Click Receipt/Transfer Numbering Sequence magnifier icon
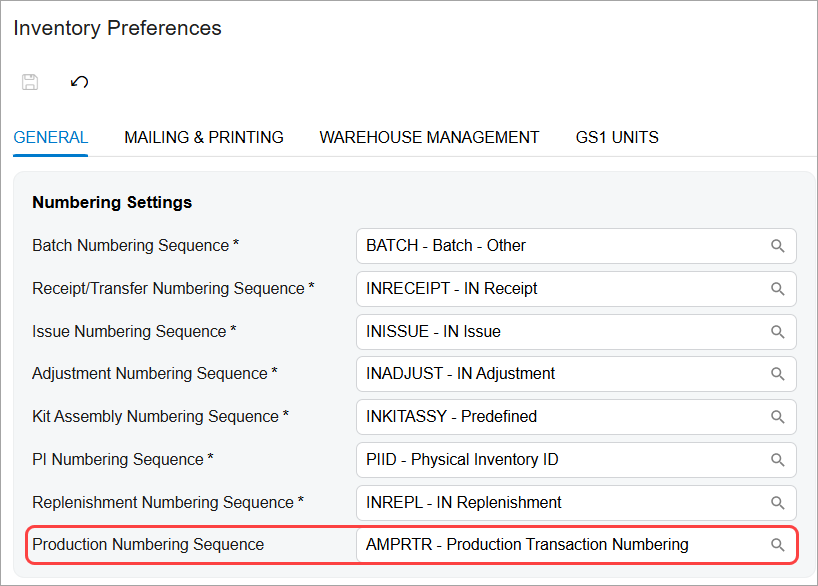Viewport: 818px width, 586px height. (x=777, y=289)
